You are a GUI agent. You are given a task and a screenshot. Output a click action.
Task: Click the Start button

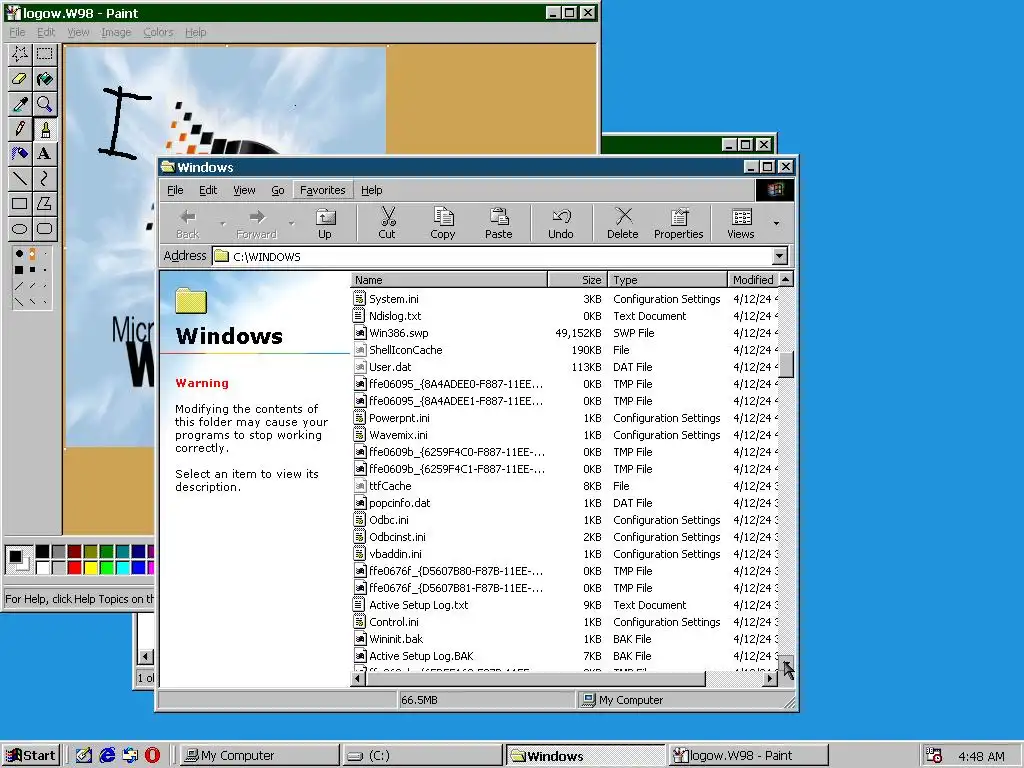(x=31, y=756)
